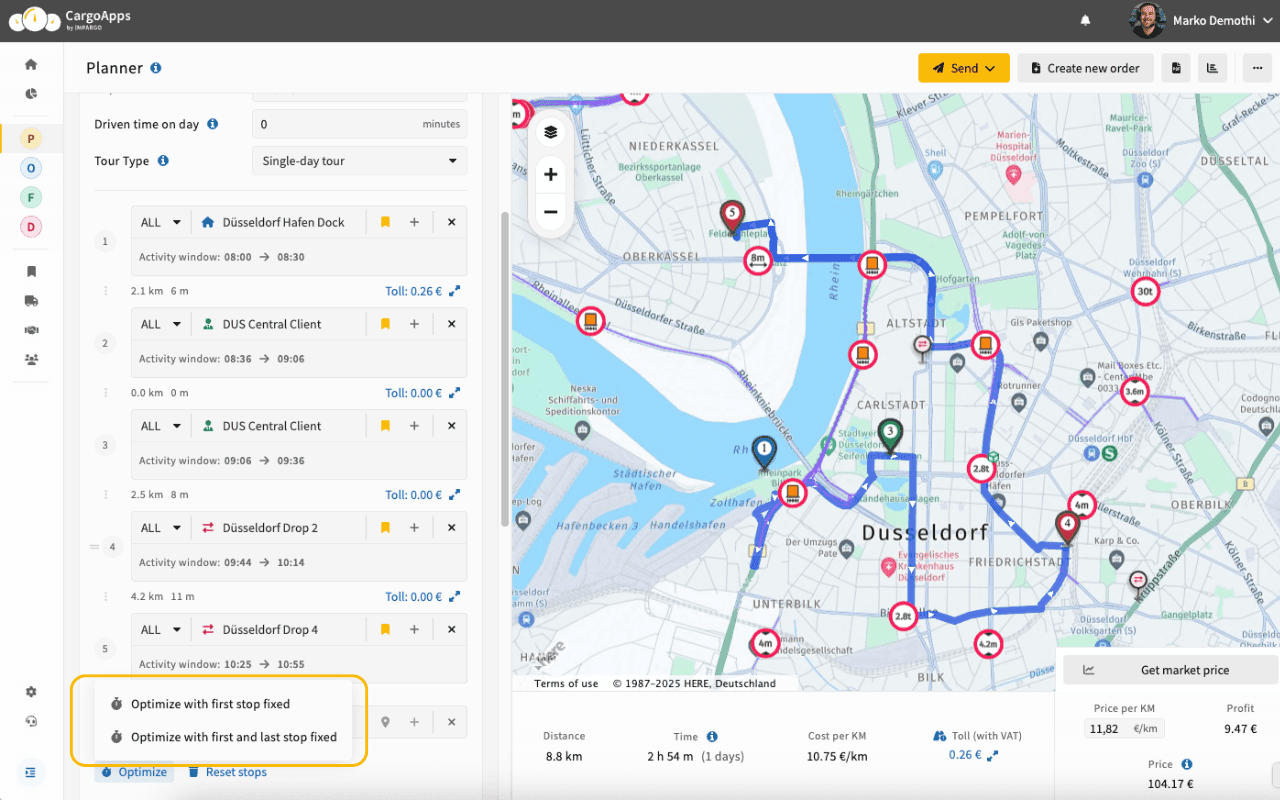Toggle bookmark flag on Düsseldorf Hafen Dock
Screen dimensions: 1280x800
point(385,222)
